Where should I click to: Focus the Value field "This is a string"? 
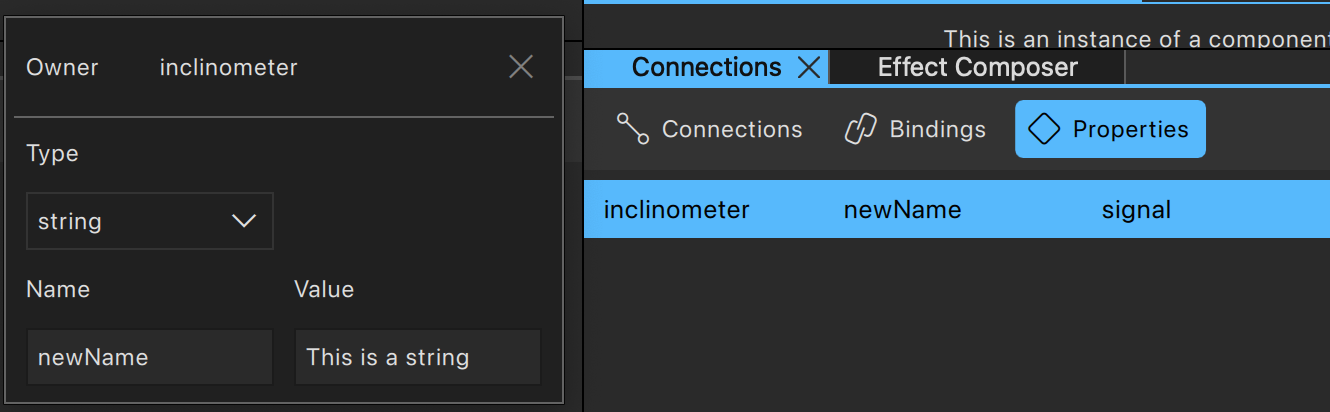417,357
